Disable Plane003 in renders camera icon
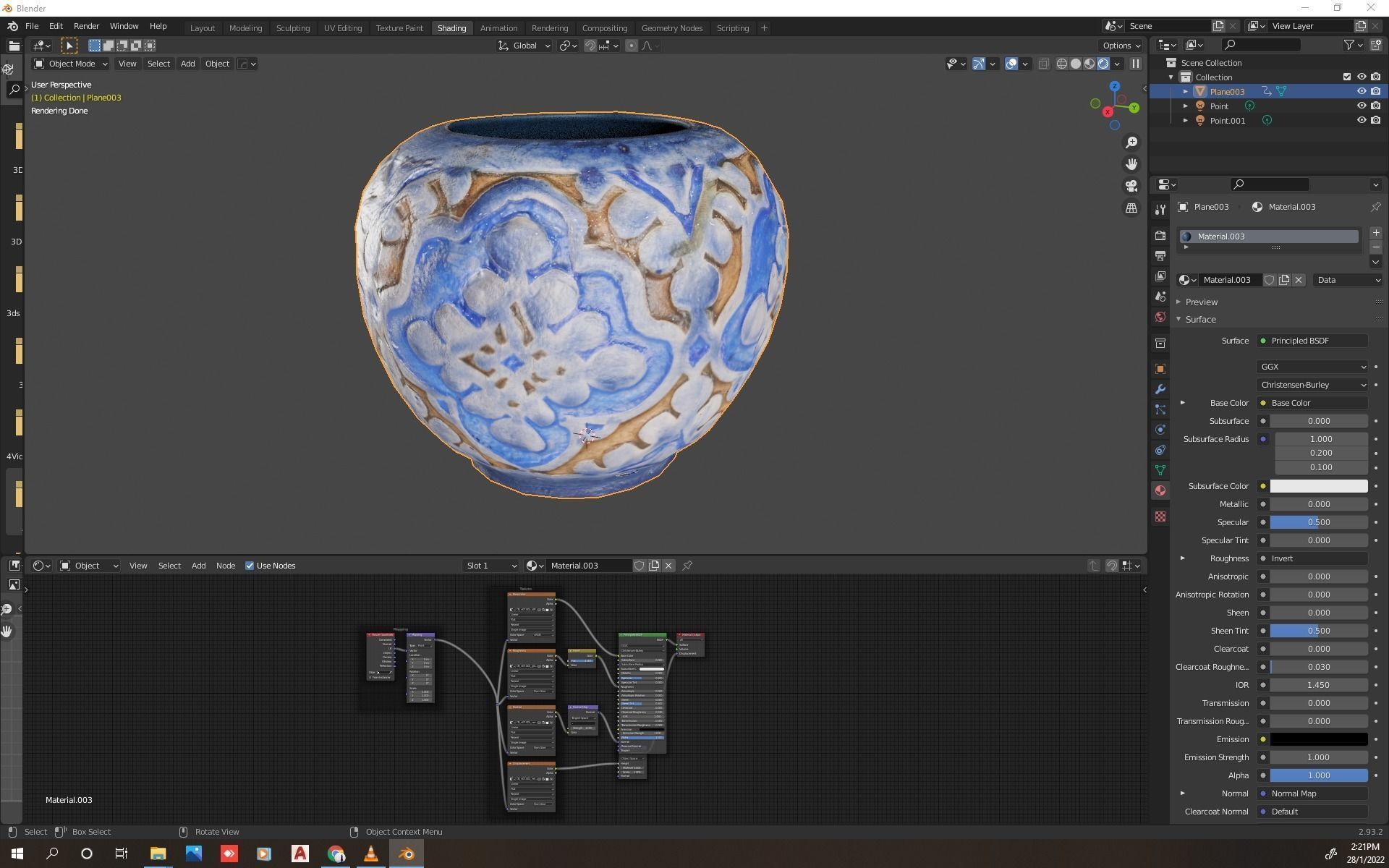Image resolution: width=1389 pixels, height=868 pixels. pyautogui.click(x=1376, y=91)
